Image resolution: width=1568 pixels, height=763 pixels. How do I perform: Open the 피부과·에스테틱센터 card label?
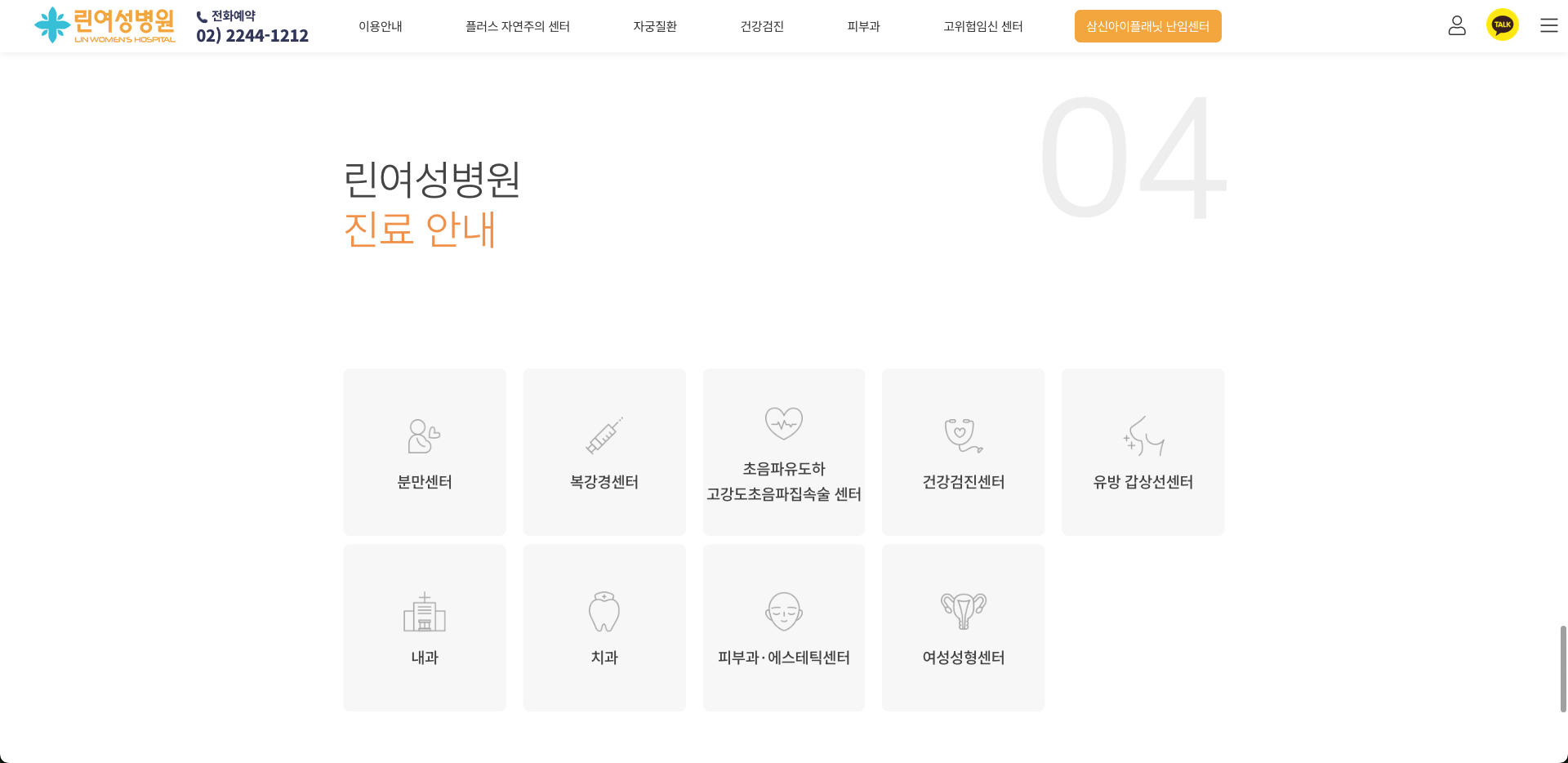(784, 658)
